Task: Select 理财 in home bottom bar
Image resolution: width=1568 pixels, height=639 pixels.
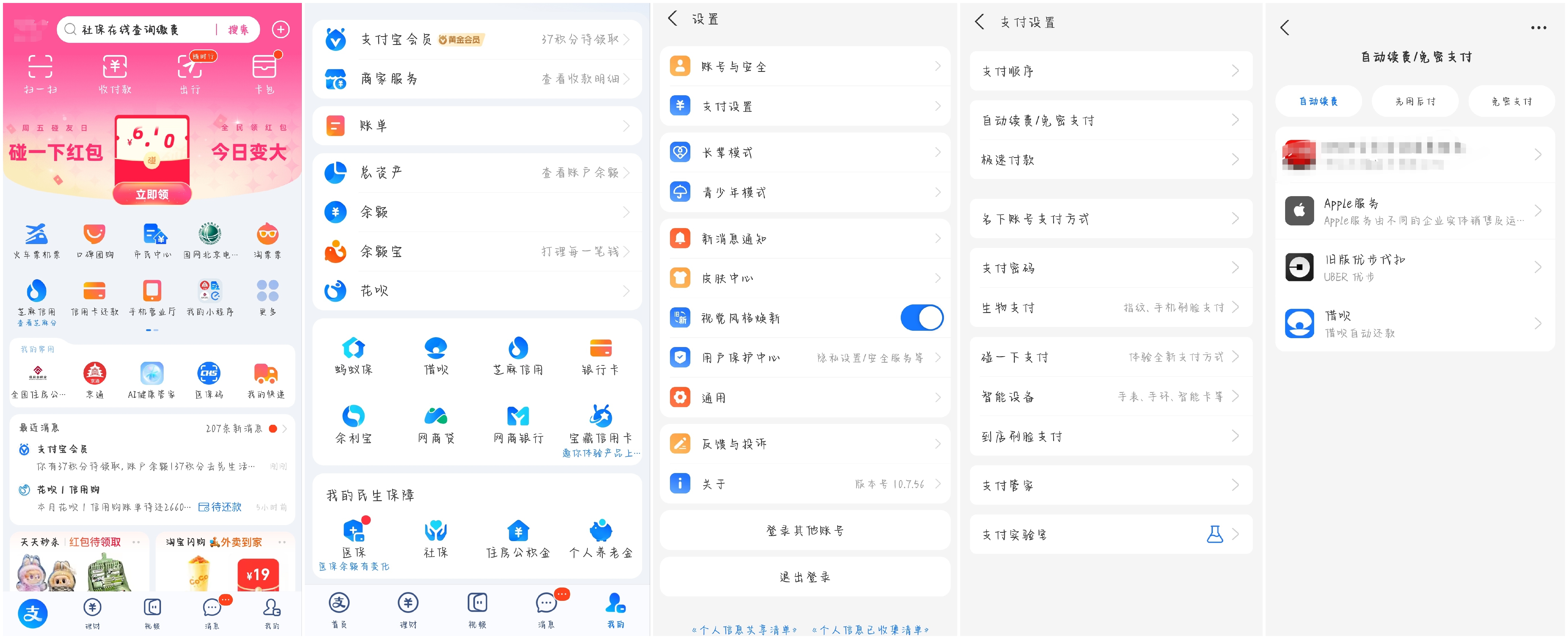Action: coord(93,613)
